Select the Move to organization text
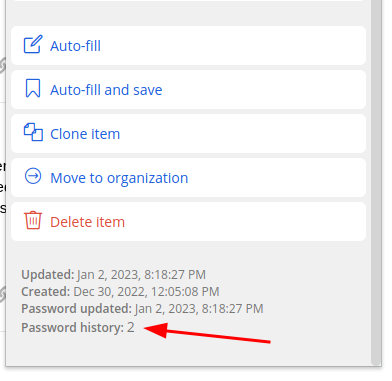 point(119,178)
